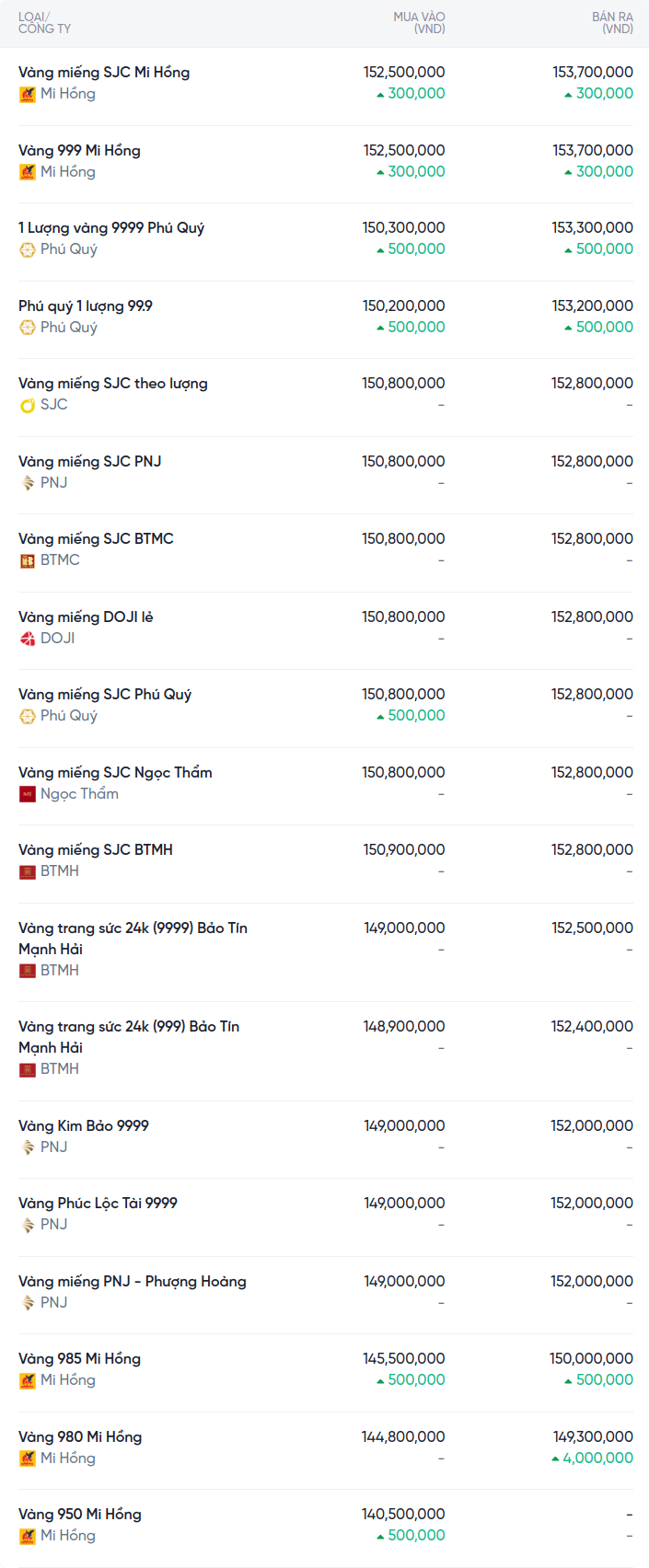Open Vàng miếng PNJ - Phượng Hoàng entry

tap(133, 1282)
